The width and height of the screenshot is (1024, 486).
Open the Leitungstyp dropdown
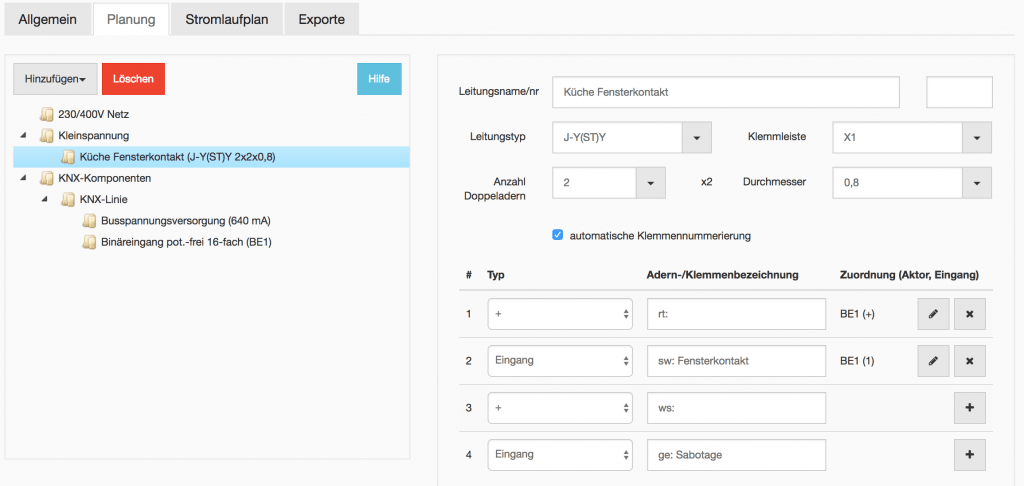(696, 138)
